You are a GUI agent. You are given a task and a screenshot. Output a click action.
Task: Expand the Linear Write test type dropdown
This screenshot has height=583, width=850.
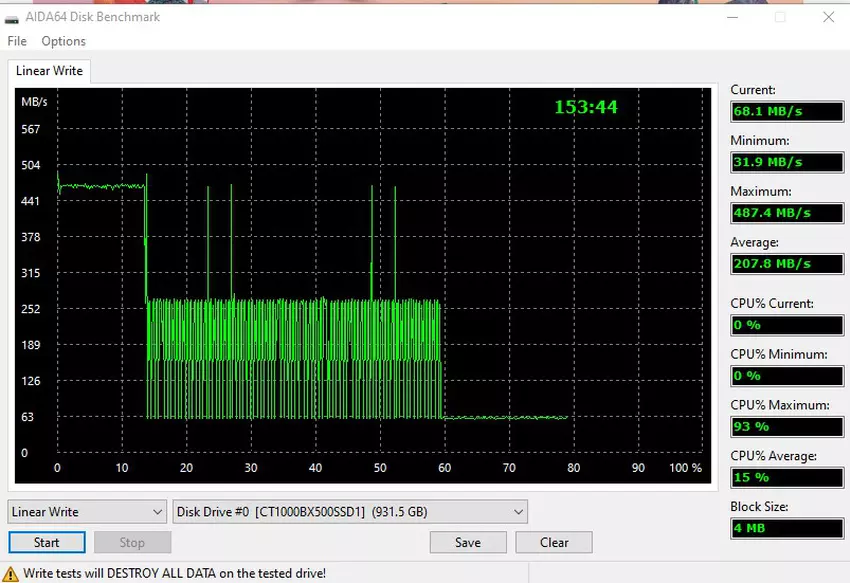pos(87,512)
